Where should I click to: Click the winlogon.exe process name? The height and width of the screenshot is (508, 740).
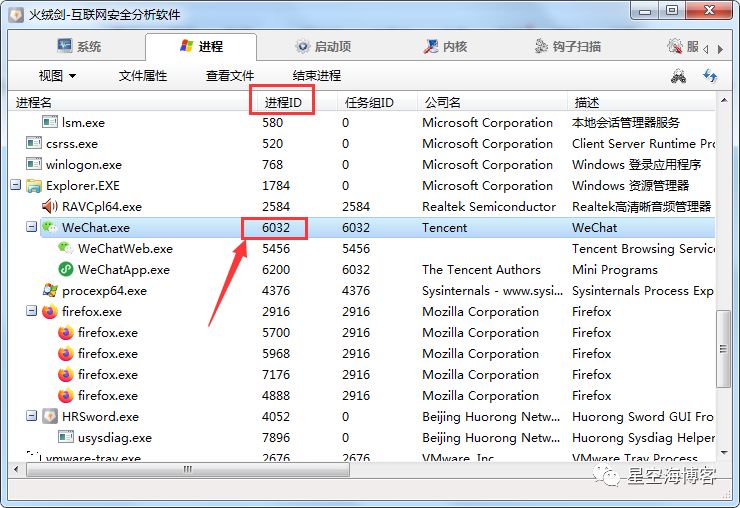click(84, 165)
